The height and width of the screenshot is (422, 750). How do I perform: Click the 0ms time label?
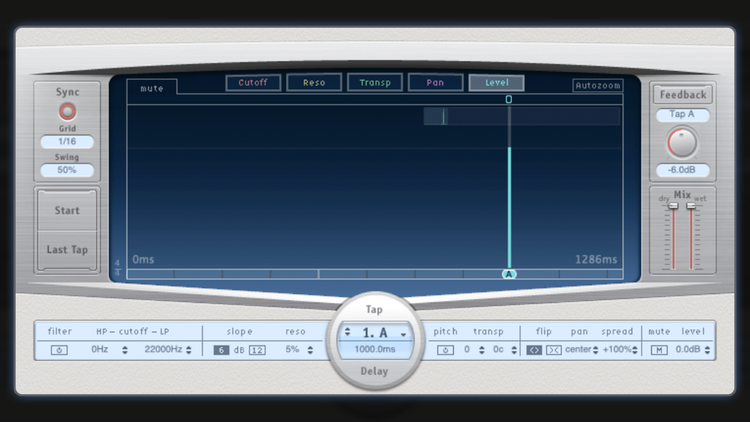click(x=143, y=259)
